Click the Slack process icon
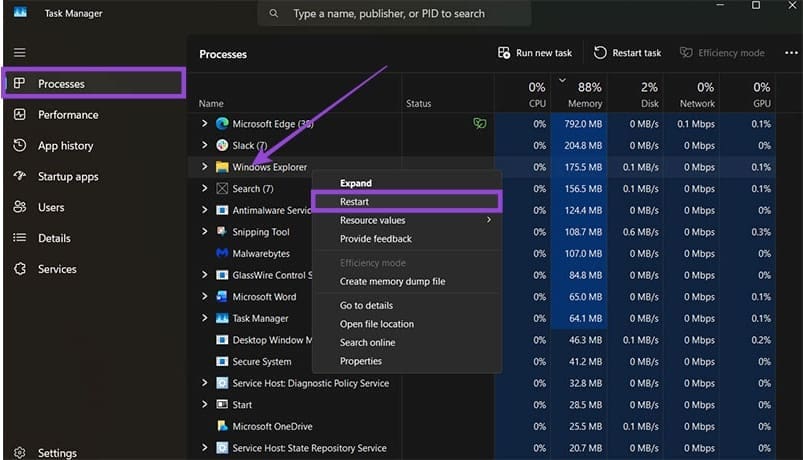The image size is (803, 460). [222, 145]
